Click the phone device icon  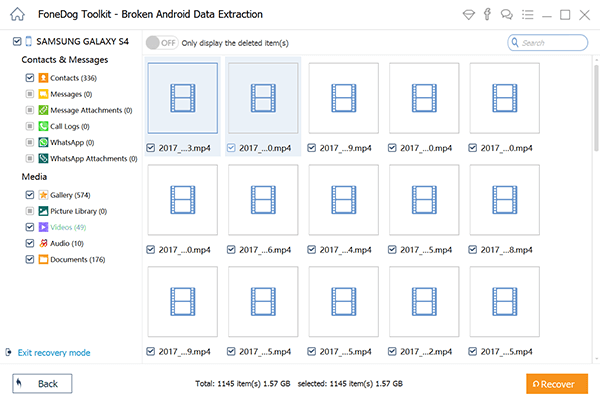pos(28,41)
